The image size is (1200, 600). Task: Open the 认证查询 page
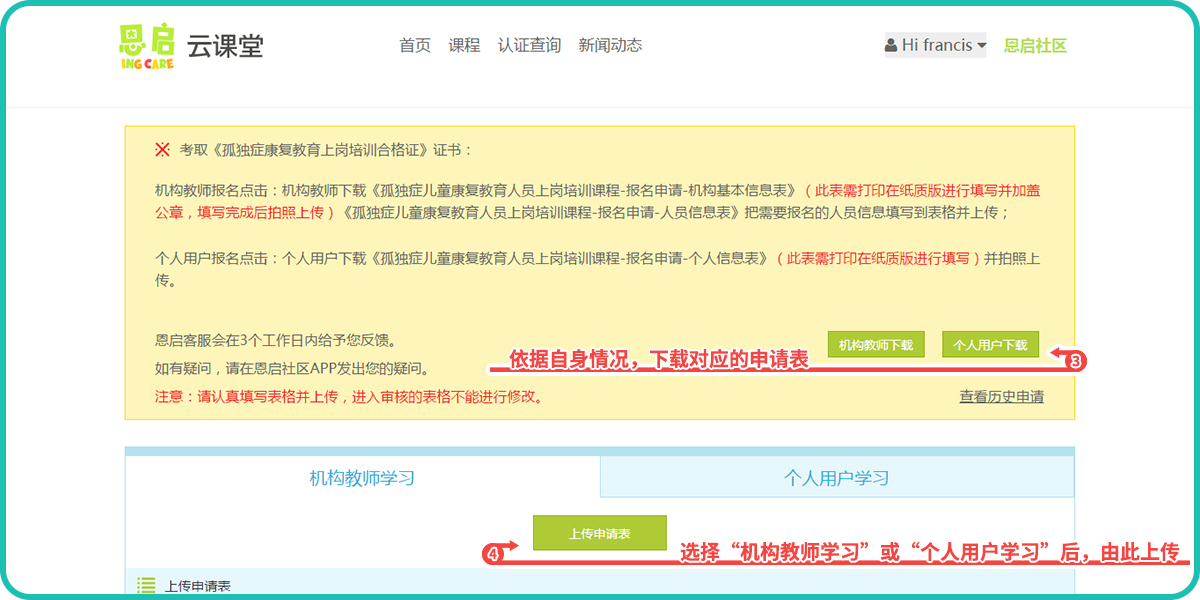pos(529,45)
